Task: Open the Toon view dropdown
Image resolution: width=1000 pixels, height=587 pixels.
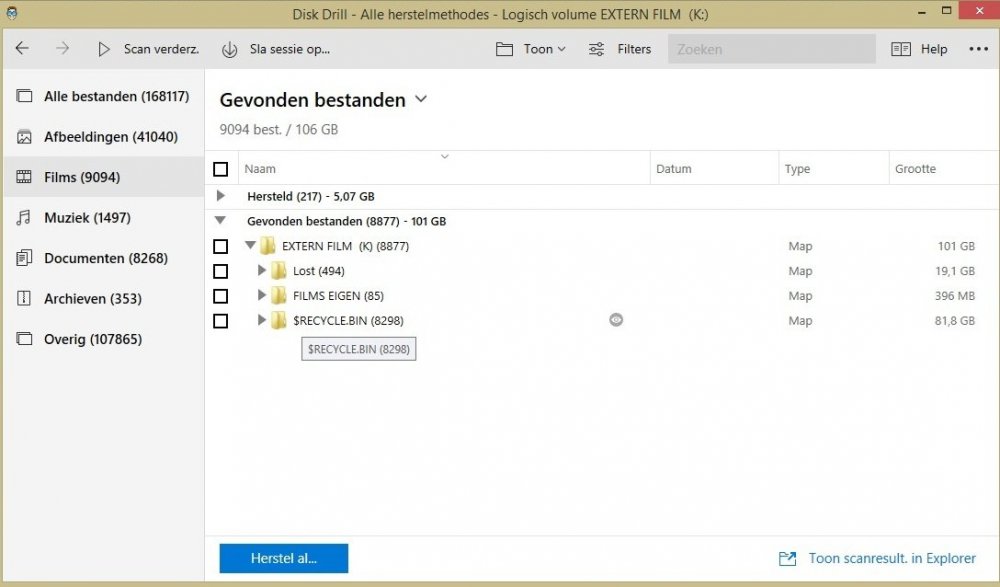Action: [531, 49]
